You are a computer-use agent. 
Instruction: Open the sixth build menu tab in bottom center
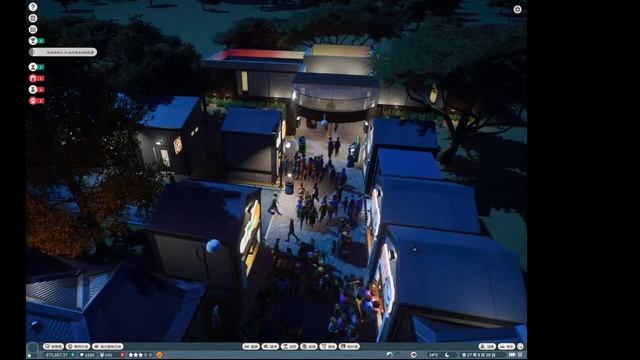coord(349,347)
